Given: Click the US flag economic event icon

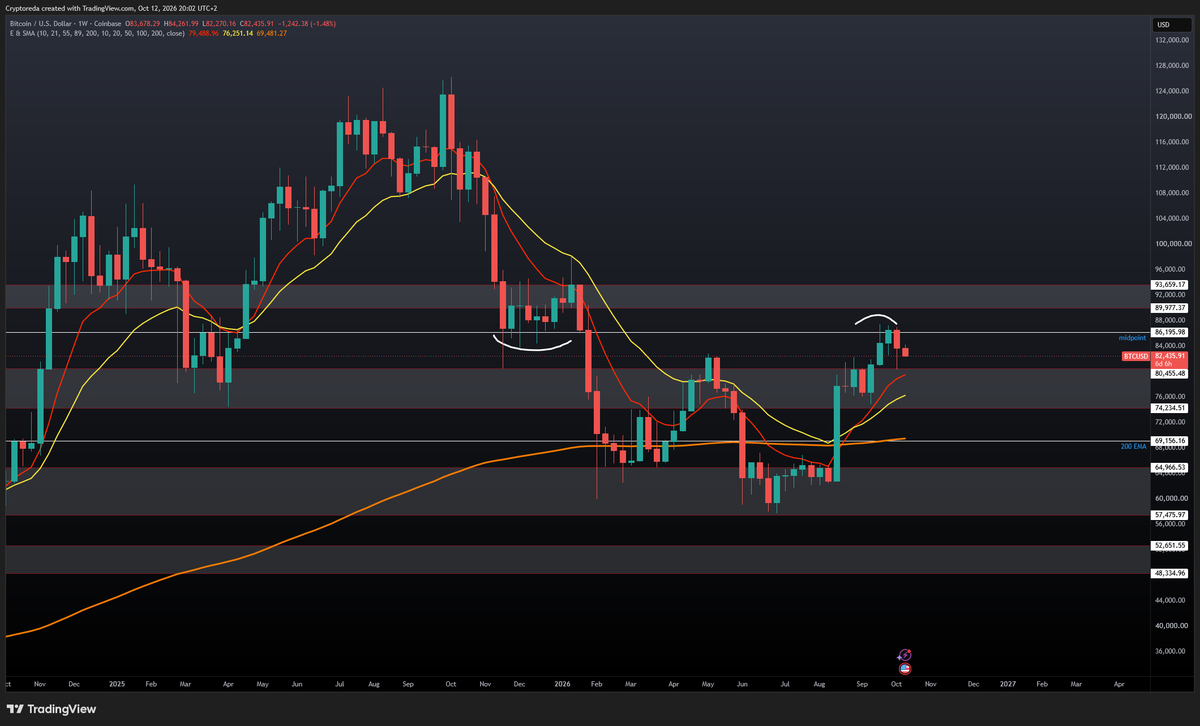Looking at the screenshot, I should click(905, 668).
